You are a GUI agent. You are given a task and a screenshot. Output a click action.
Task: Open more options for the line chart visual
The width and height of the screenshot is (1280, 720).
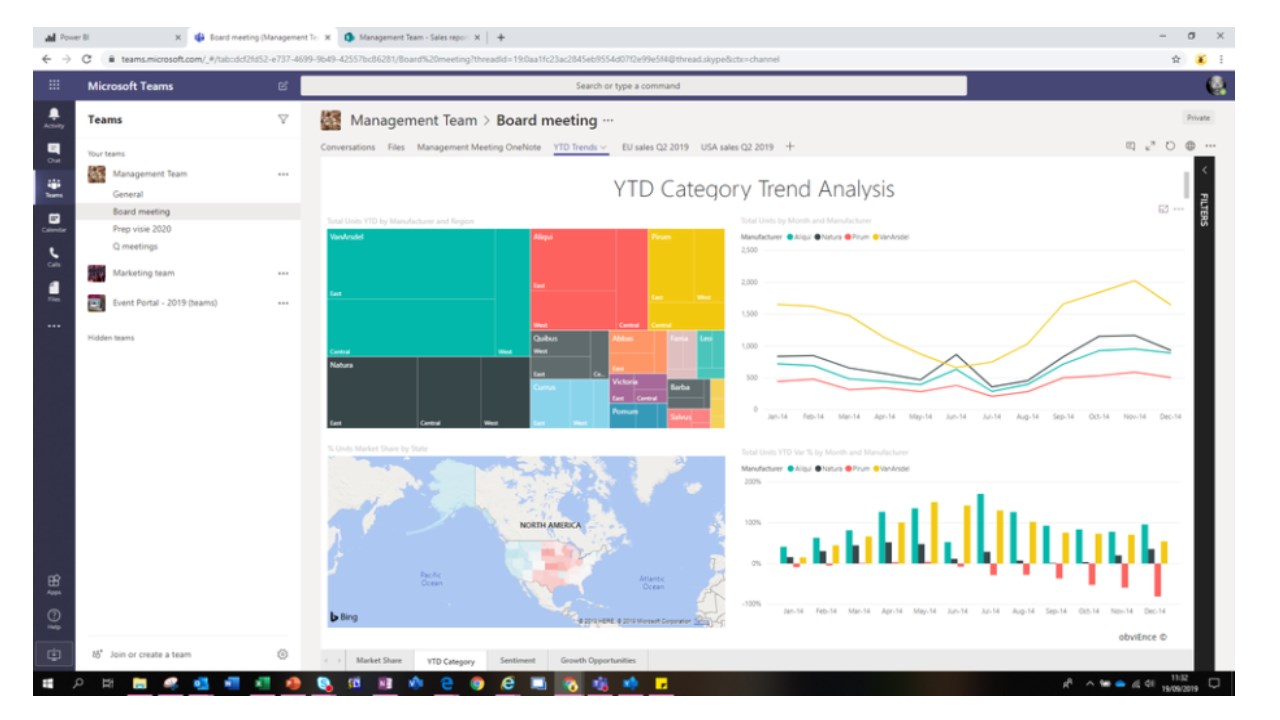point(1179,209)
